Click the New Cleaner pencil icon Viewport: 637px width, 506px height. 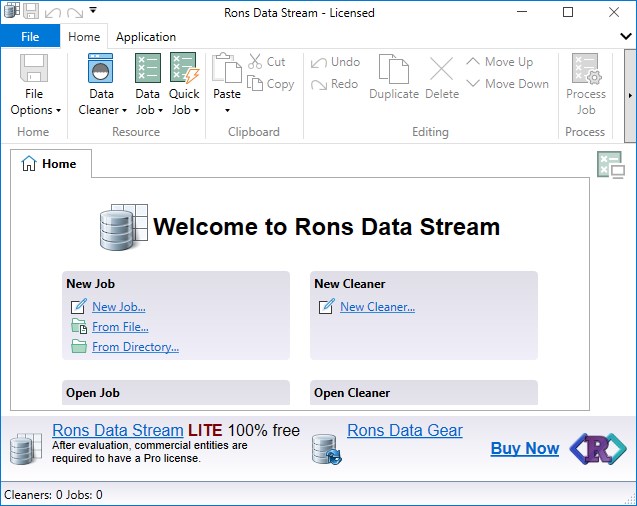pos(327,306)
